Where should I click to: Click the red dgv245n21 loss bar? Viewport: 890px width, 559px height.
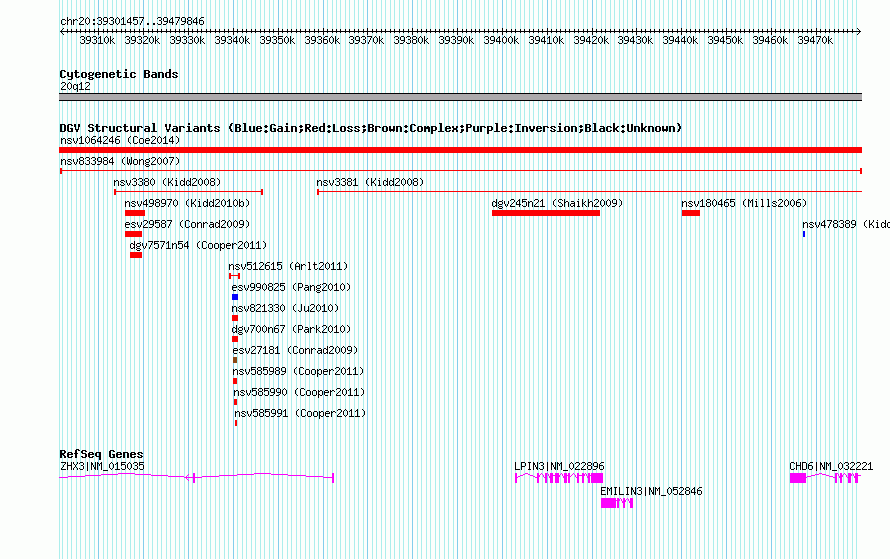tap(546, 213)
